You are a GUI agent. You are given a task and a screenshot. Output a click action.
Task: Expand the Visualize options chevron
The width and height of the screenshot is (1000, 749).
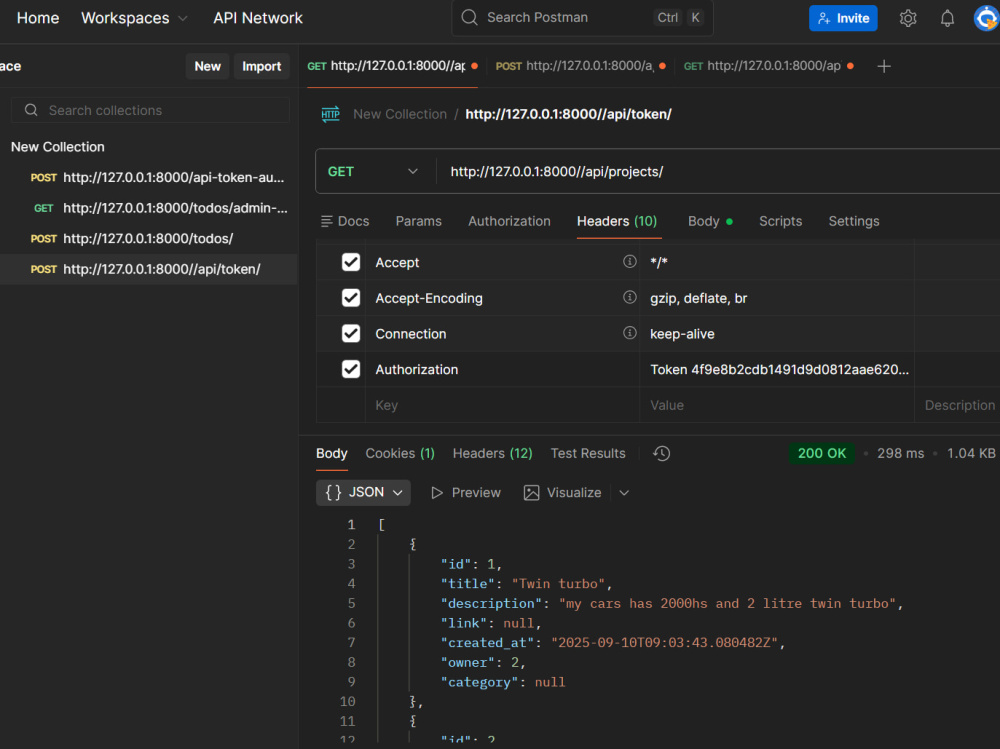[624, 493]
